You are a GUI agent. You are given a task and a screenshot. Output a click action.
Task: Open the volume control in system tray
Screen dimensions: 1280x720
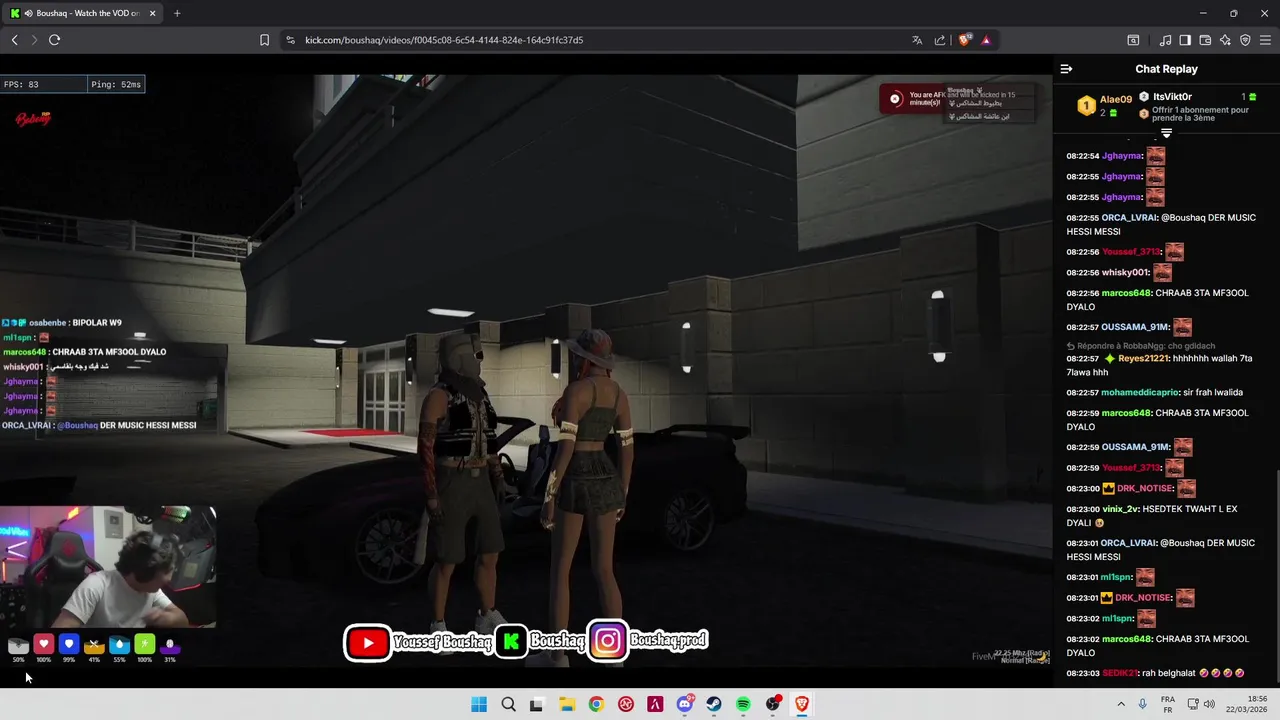[1209, 704]
